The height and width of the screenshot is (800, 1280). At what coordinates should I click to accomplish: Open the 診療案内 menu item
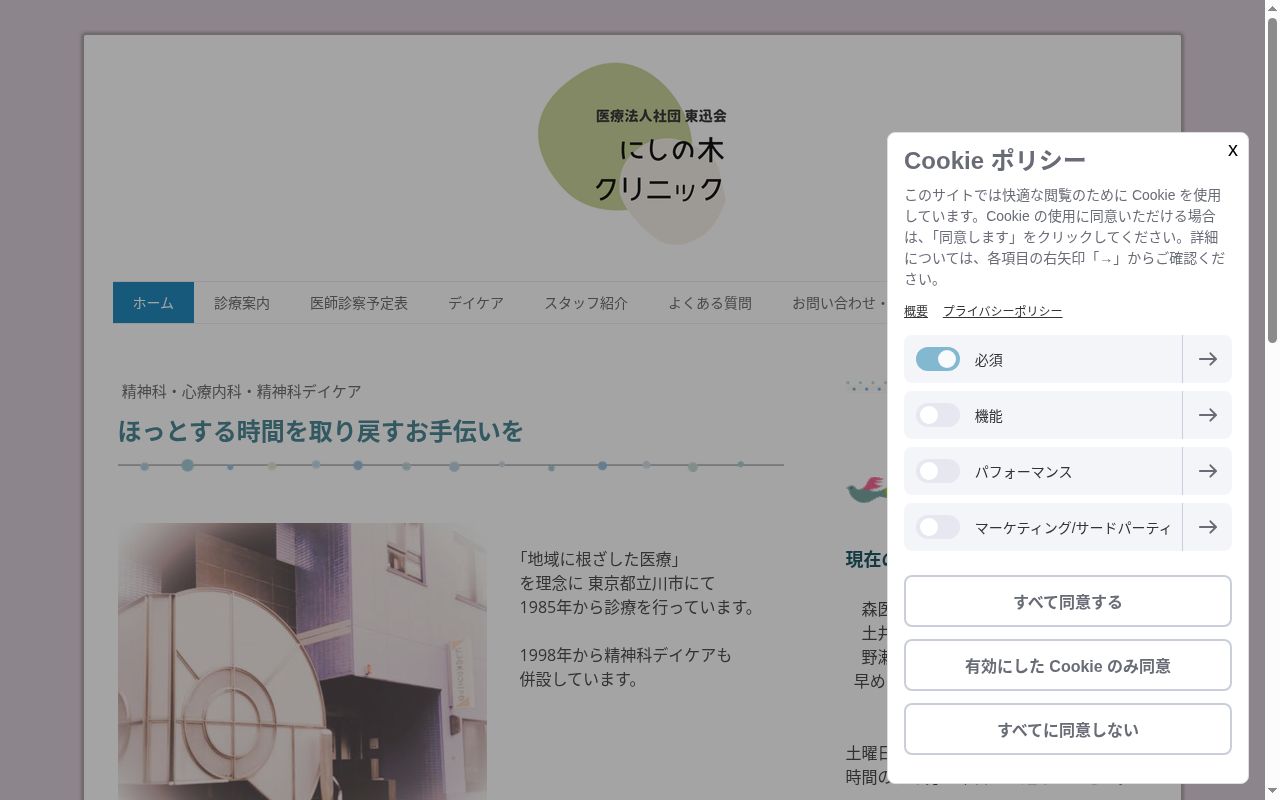point(242,303)
